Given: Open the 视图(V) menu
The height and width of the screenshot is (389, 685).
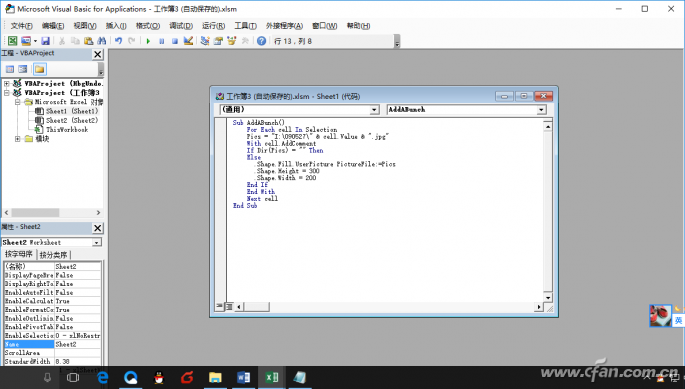Looking at the screenshot, I should tap(85, 26).
